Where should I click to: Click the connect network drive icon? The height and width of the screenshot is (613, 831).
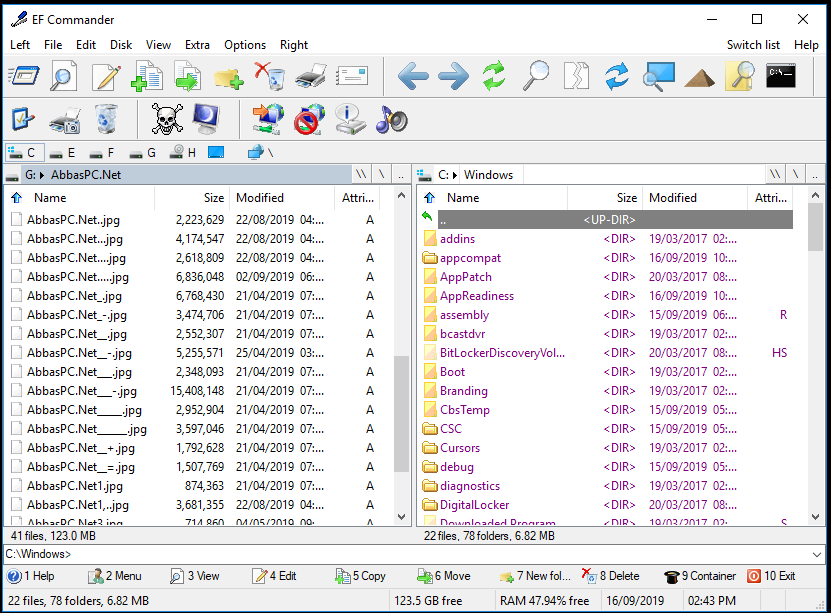tap(268, 119)
